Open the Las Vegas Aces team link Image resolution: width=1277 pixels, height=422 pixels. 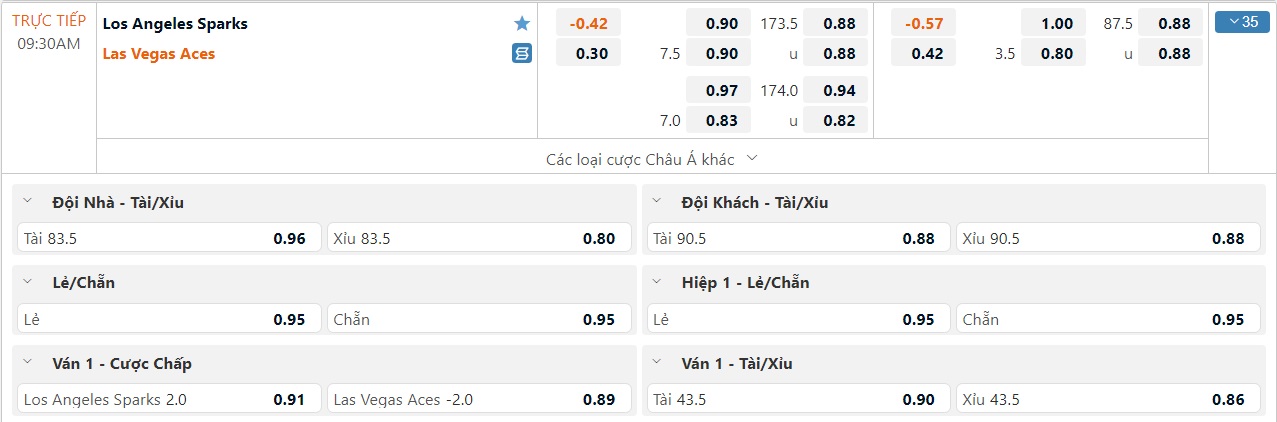pyautogui.click(x=159, y=54)
